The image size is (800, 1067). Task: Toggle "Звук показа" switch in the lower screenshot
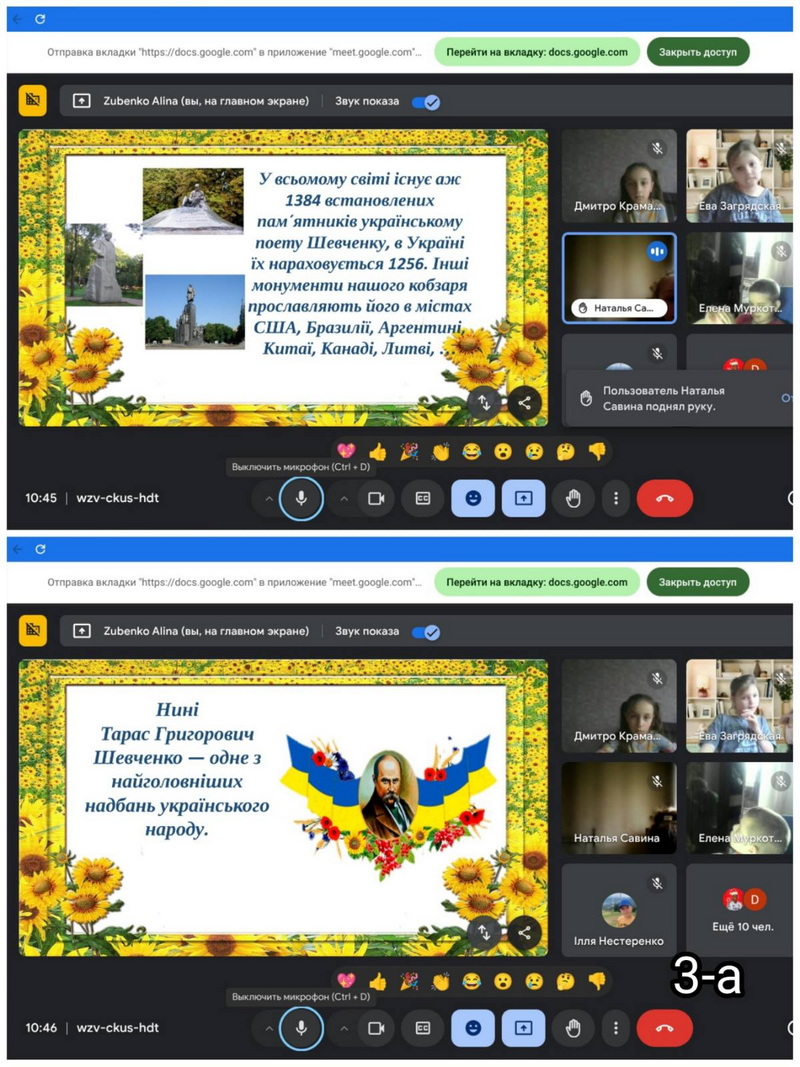[426, 631]
